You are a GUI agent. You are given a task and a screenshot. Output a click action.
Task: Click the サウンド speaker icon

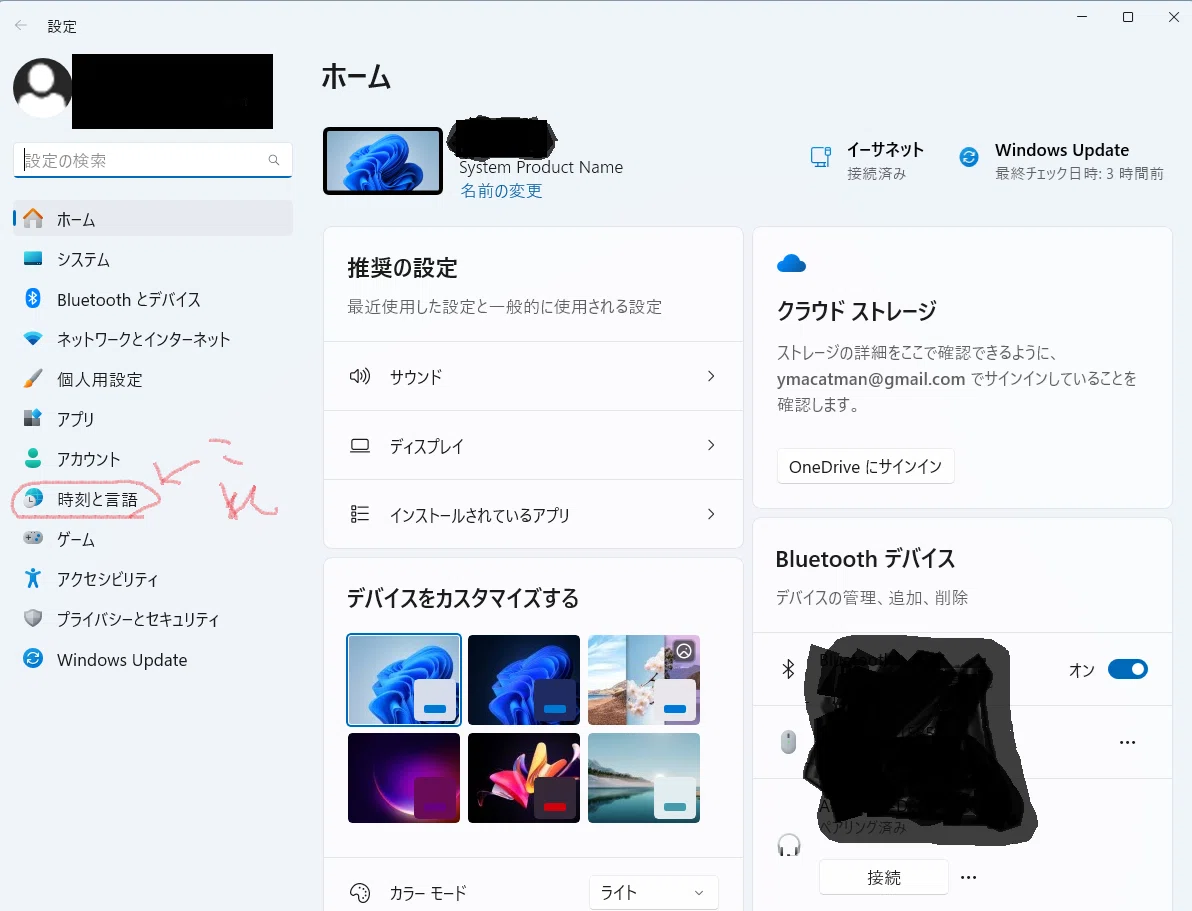point(360,376)
